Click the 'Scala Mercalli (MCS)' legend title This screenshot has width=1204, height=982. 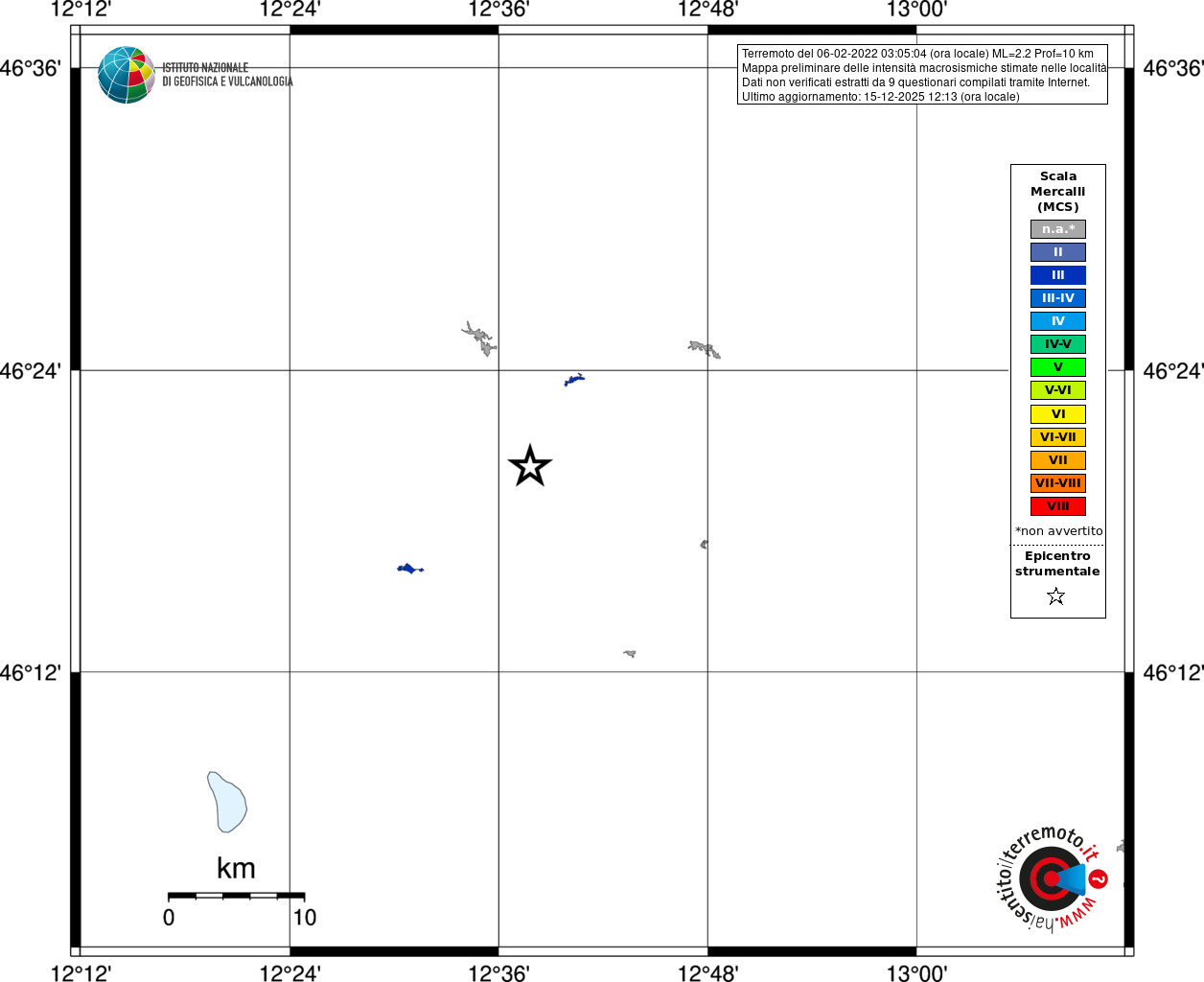pyautogui.click(x=1058, y=192)
